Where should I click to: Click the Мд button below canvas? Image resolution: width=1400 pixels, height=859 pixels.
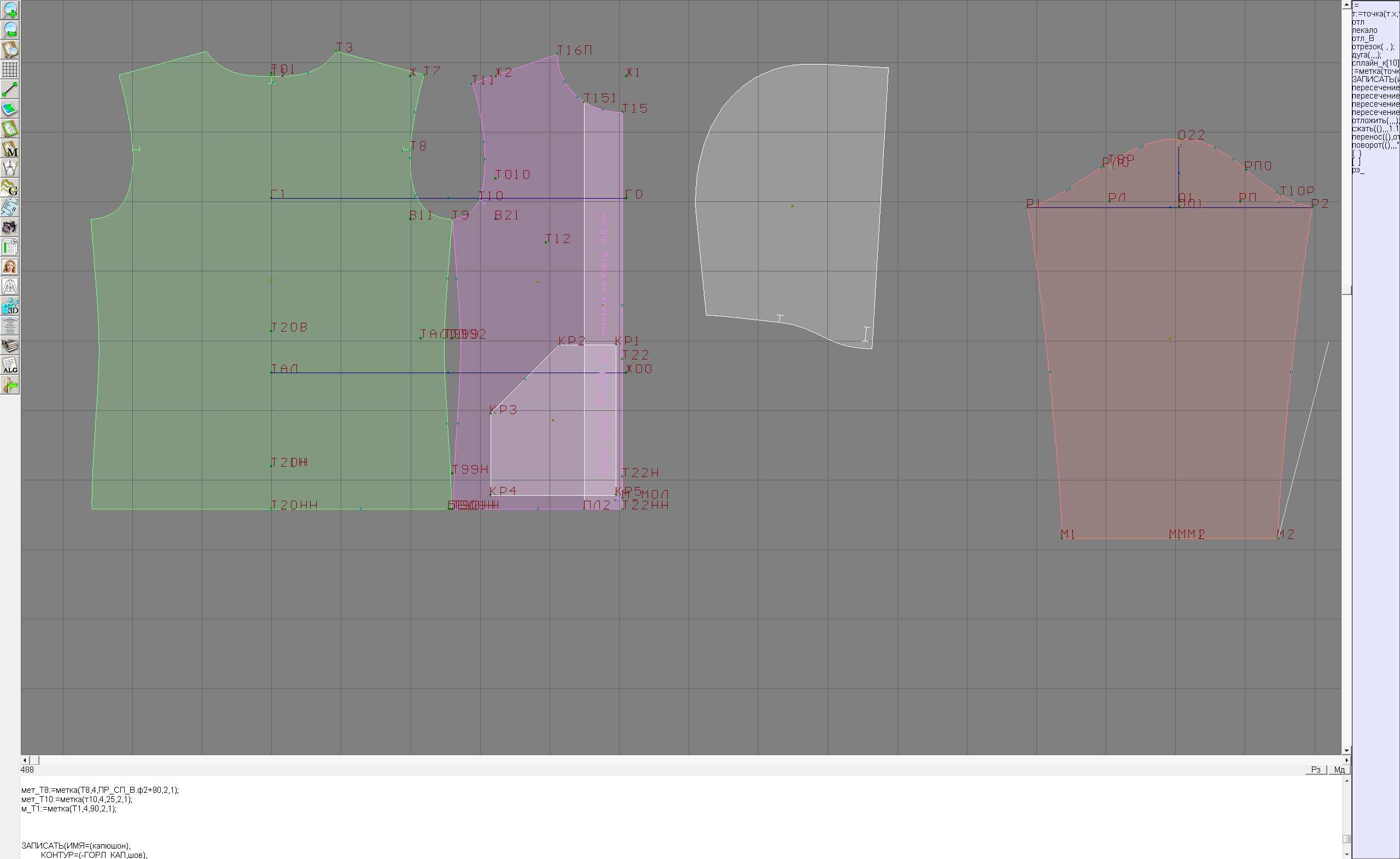click(1339, 770)
